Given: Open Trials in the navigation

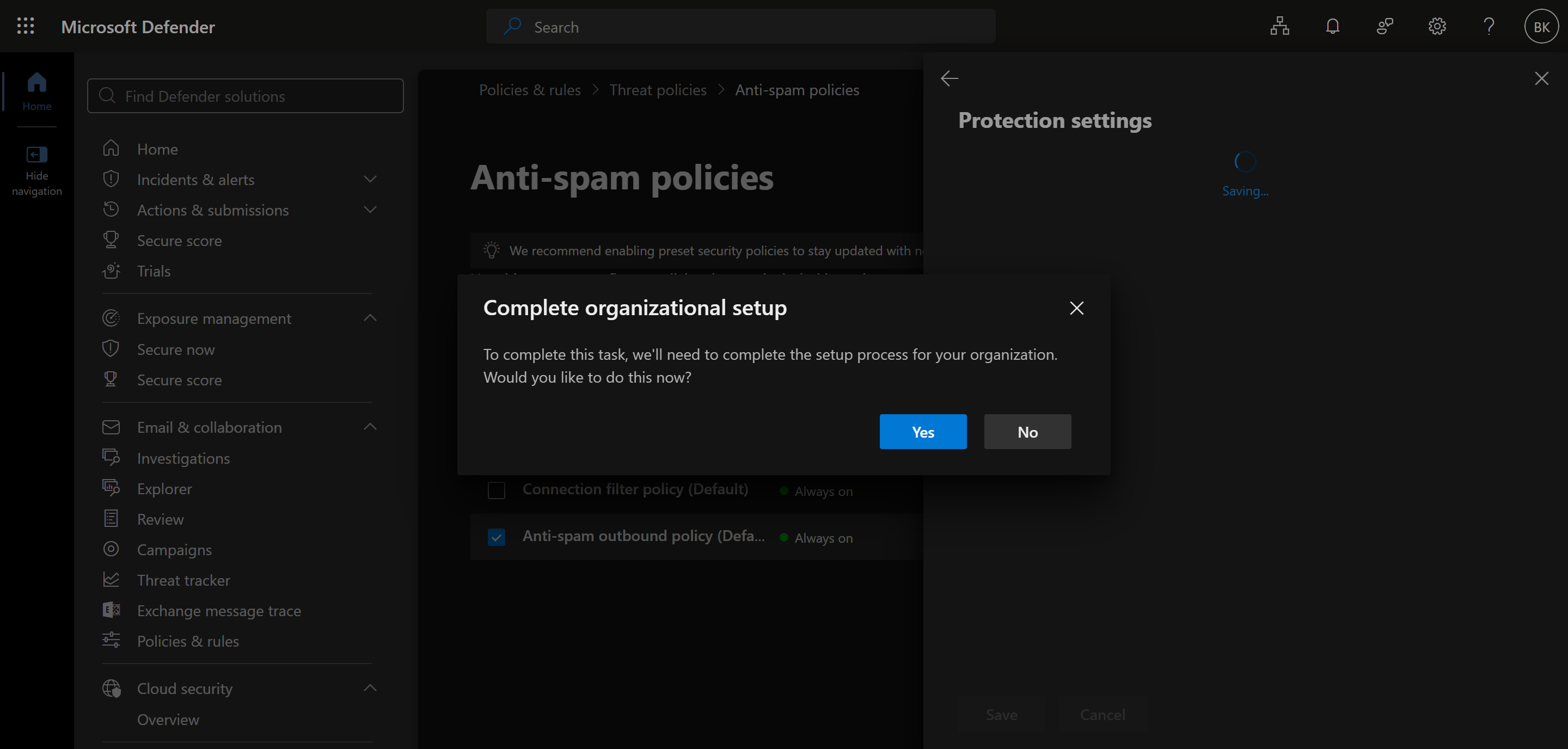Looking at the screenshot, I should [x=154, y=271].
